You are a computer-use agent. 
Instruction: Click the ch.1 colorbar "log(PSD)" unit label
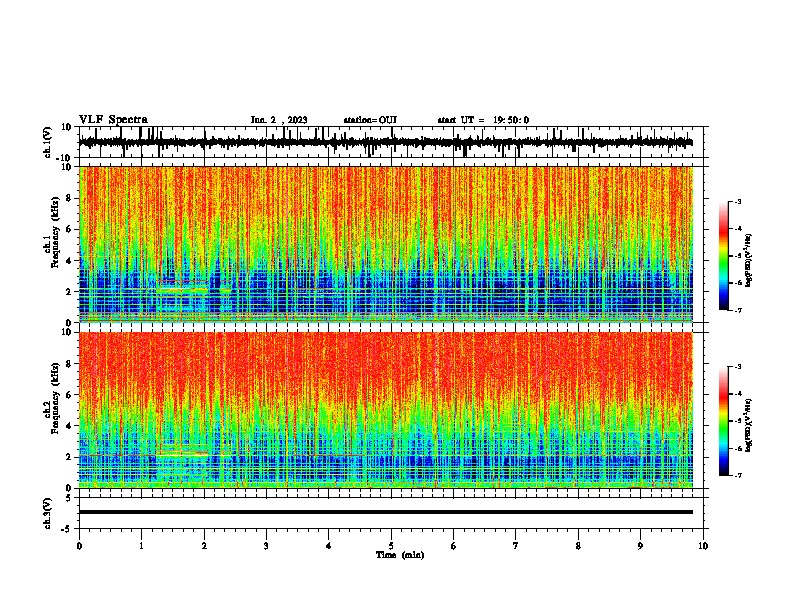[748, 261]
